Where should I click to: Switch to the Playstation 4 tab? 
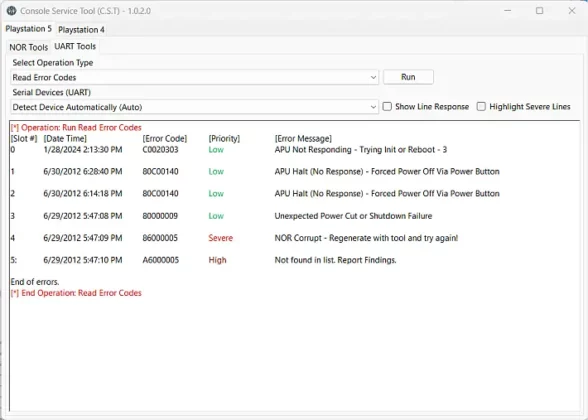(81, 30)
